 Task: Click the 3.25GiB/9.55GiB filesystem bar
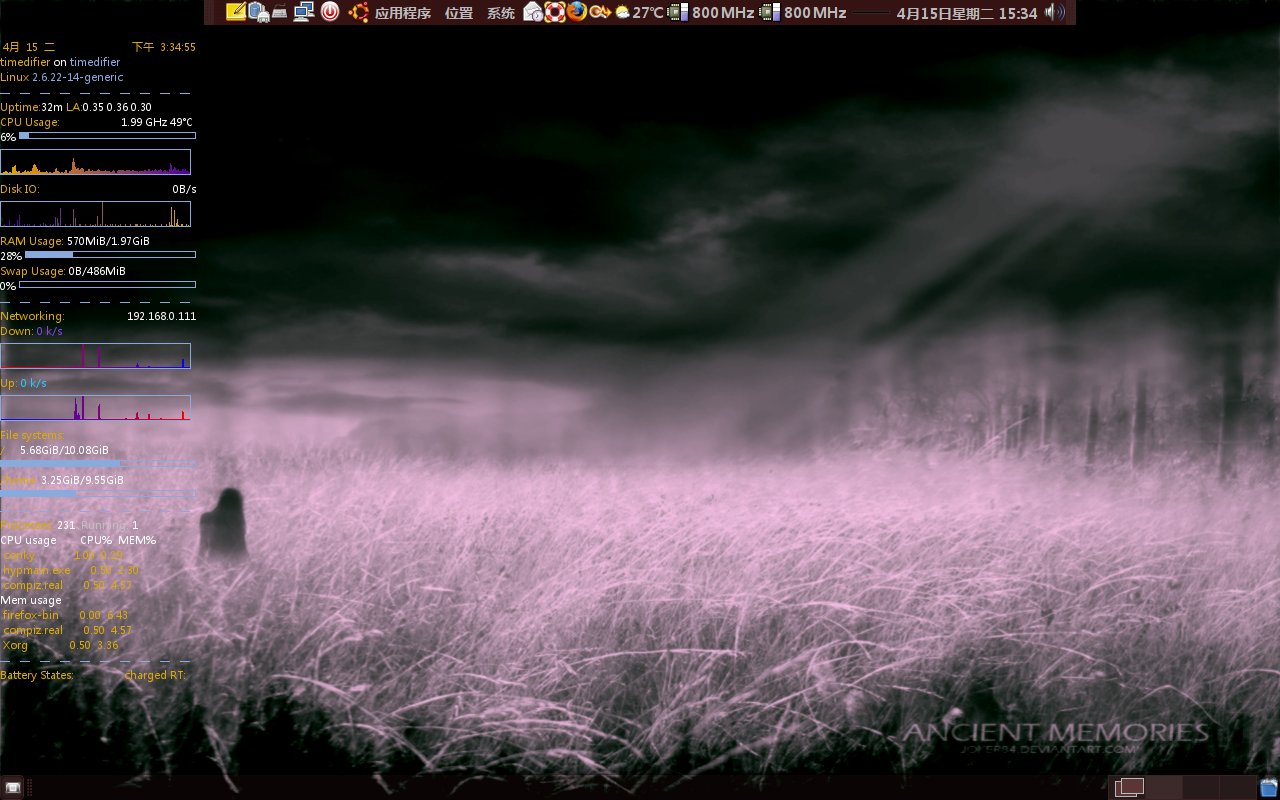[98, 494]
